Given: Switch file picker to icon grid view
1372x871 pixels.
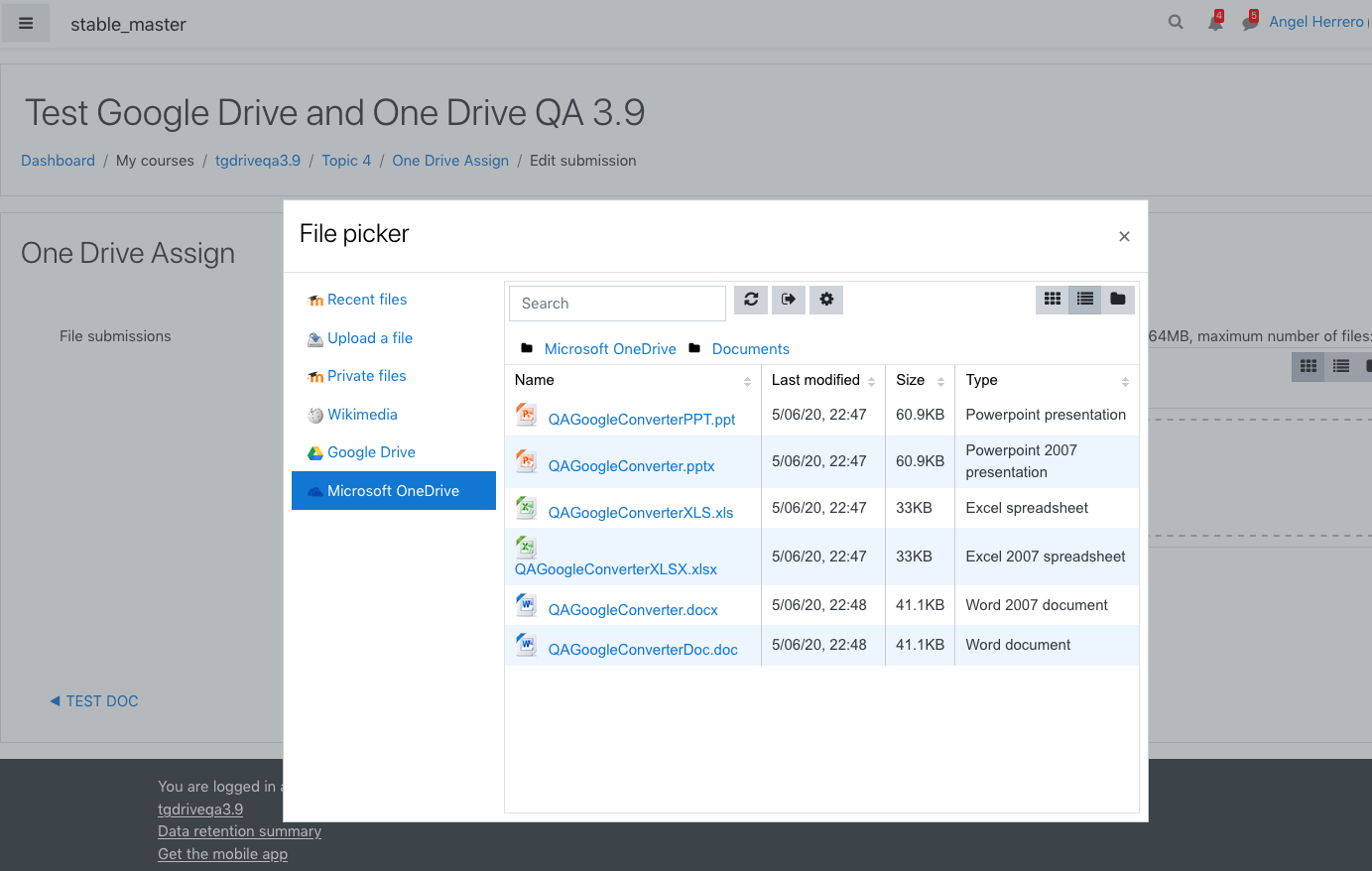Looking at the screenshot, I should (x=1053, y=300).
